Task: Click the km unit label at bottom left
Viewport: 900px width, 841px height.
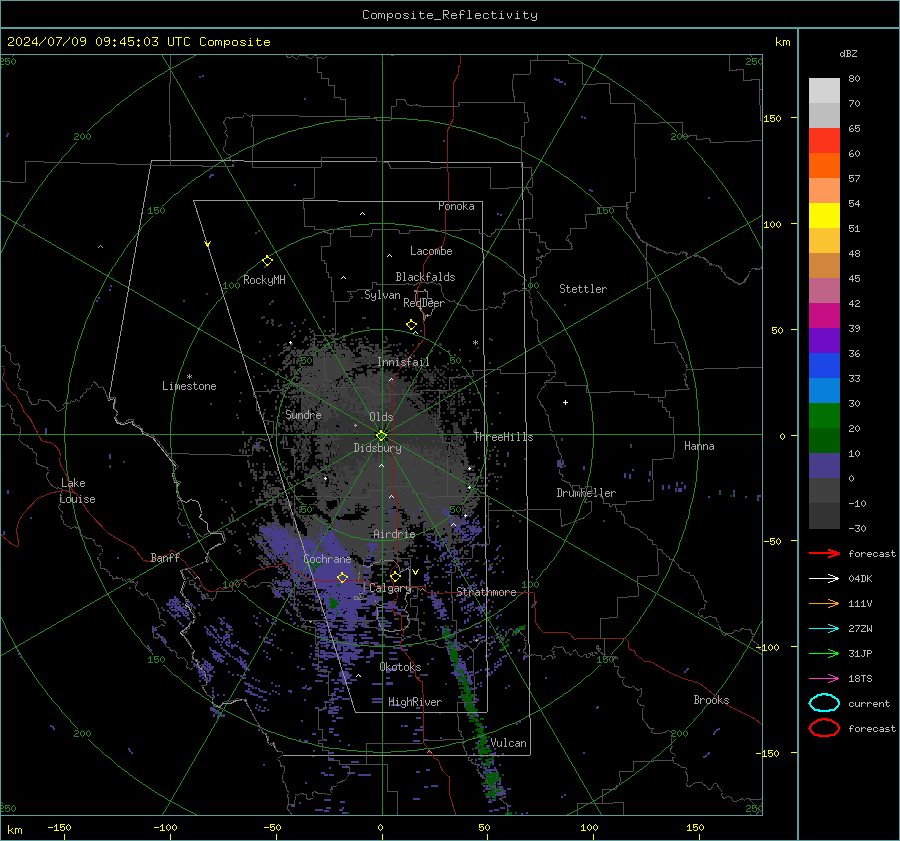Action: pyautogui.click(x=14, y=830)
